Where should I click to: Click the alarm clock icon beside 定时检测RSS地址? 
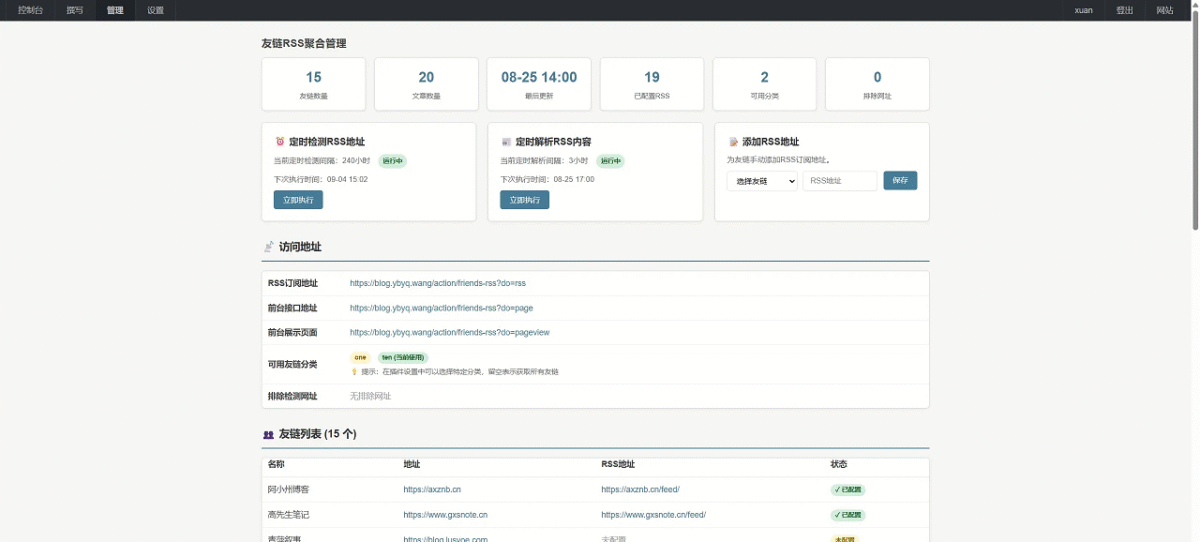click(280, 142)
